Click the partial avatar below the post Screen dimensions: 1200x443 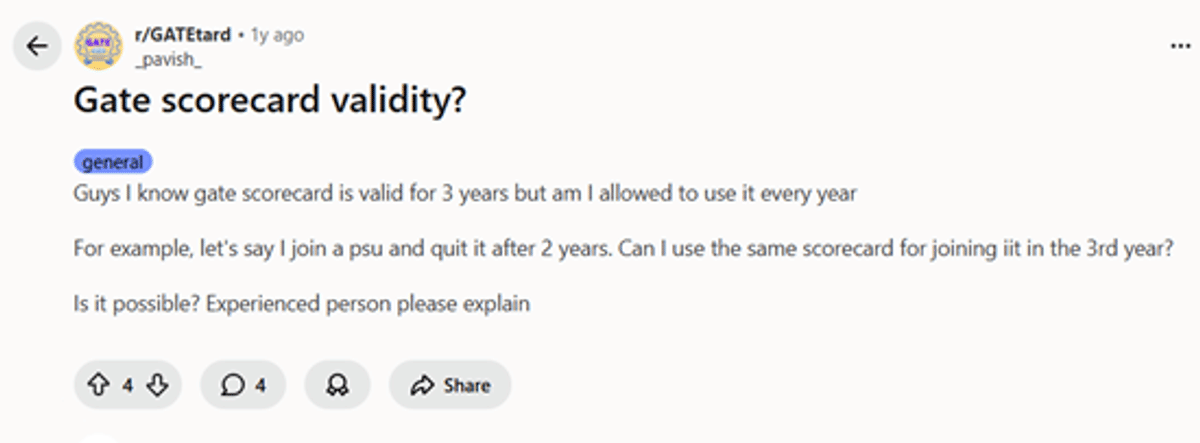98,438
